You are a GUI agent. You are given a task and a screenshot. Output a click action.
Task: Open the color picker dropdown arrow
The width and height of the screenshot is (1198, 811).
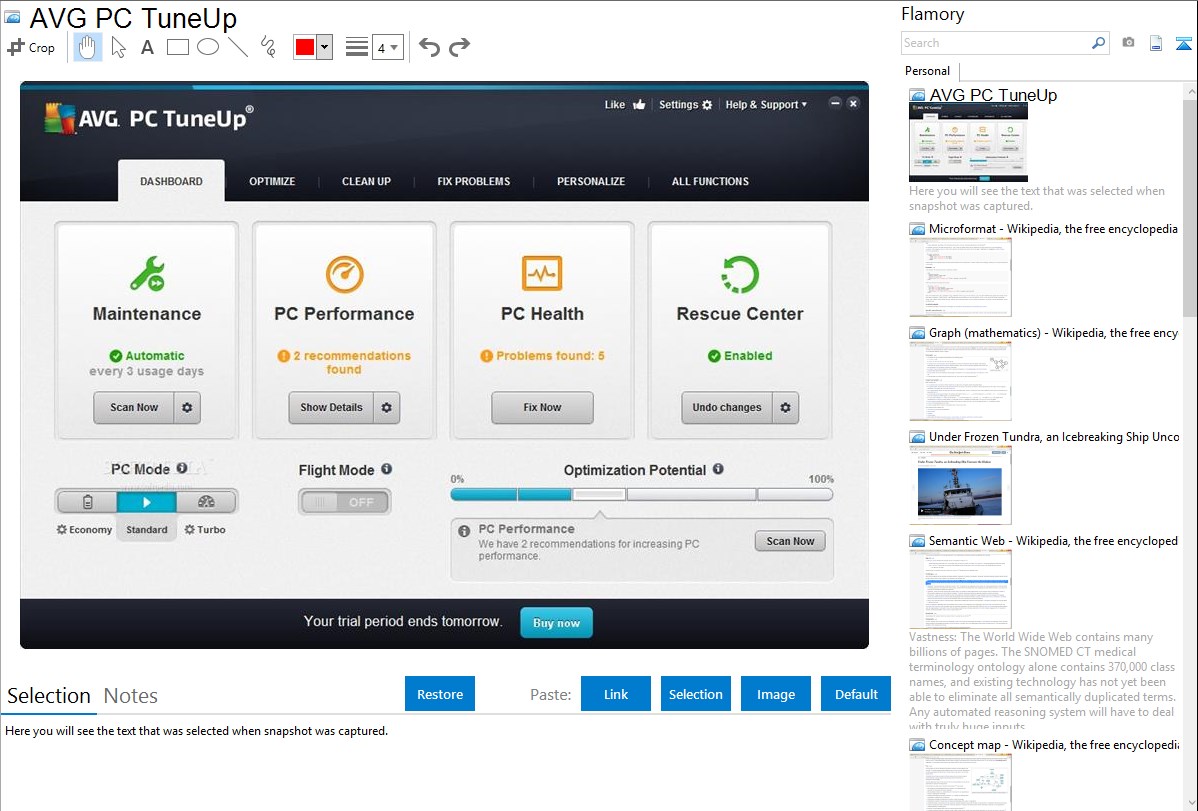click(324, 47)
